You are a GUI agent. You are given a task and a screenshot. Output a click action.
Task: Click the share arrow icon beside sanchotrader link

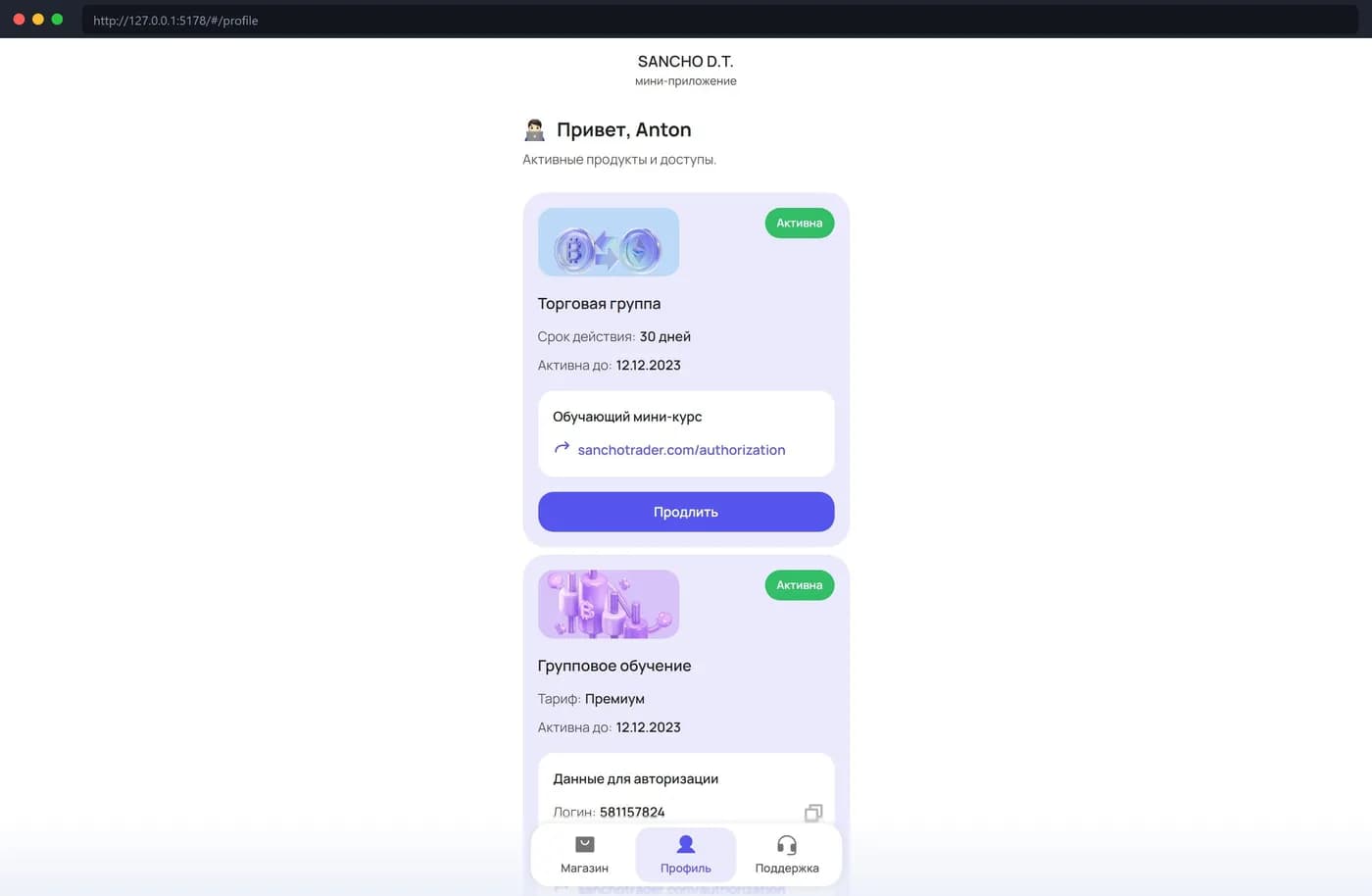[562, 448]
